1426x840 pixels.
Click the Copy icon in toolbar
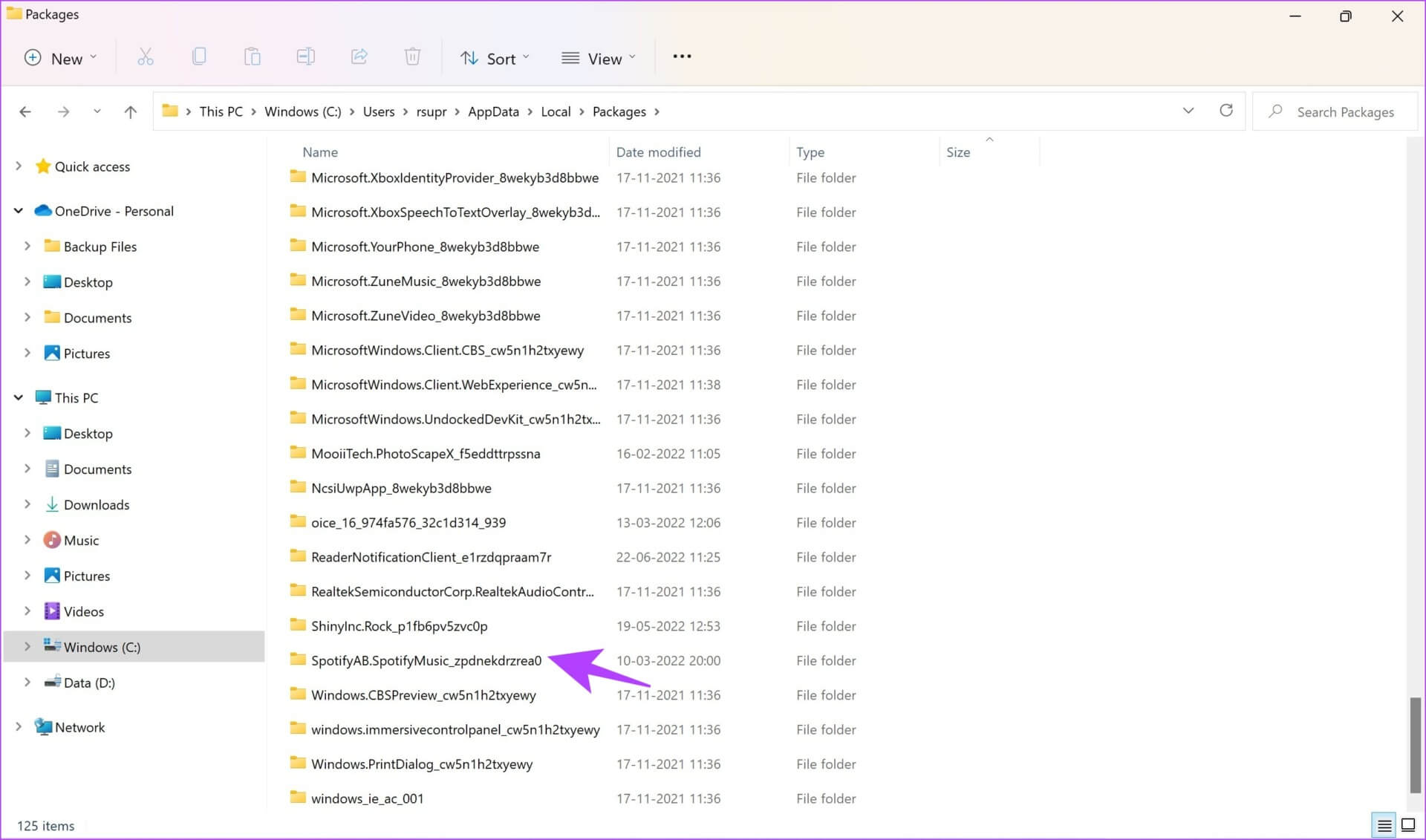coord(198,58)
